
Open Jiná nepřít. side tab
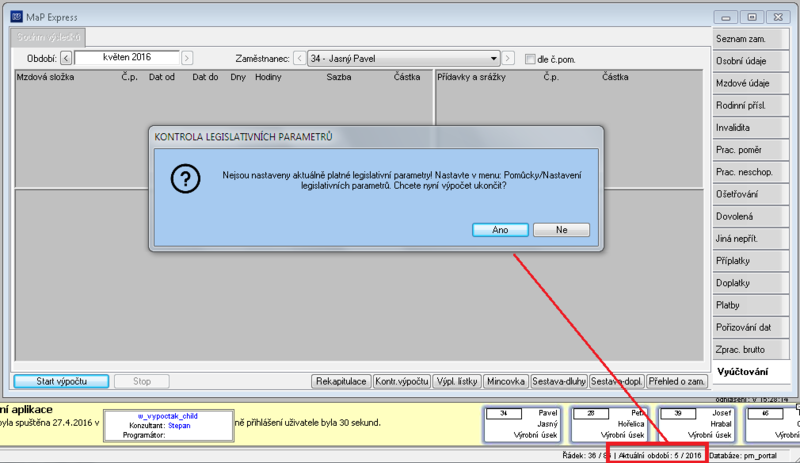point(751,238)
